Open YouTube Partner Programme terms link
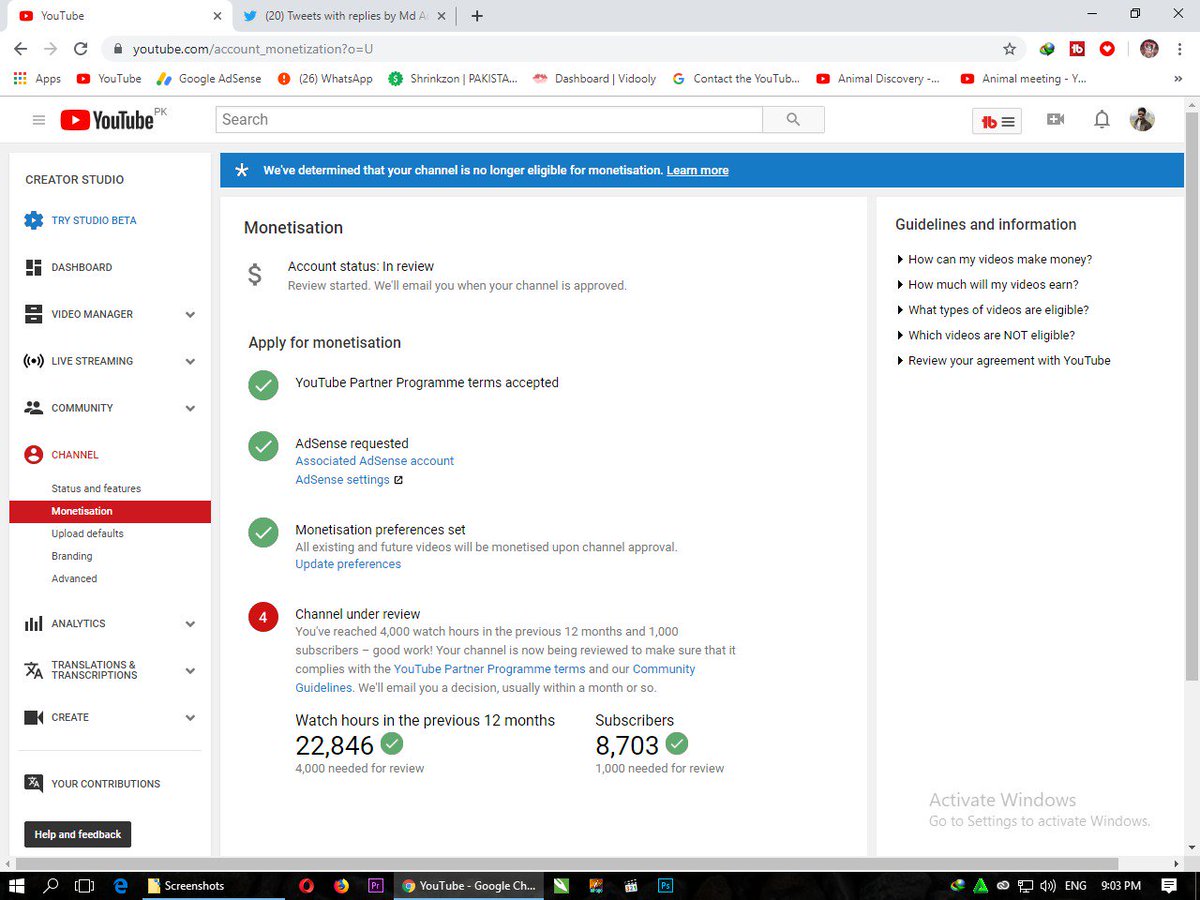This screenshot has width=1200, height=900. (x=490, y=669)
